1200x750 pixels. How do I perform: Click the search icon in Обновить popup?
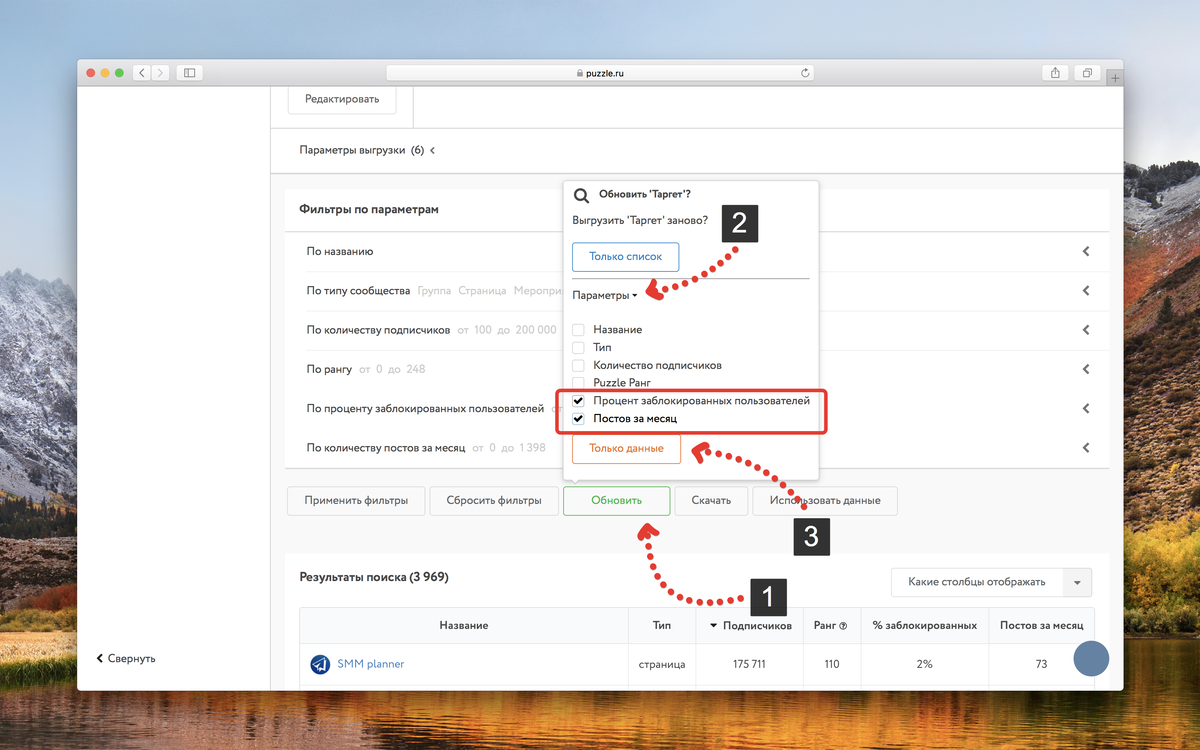pyautogui.click(x=581, y=195)
